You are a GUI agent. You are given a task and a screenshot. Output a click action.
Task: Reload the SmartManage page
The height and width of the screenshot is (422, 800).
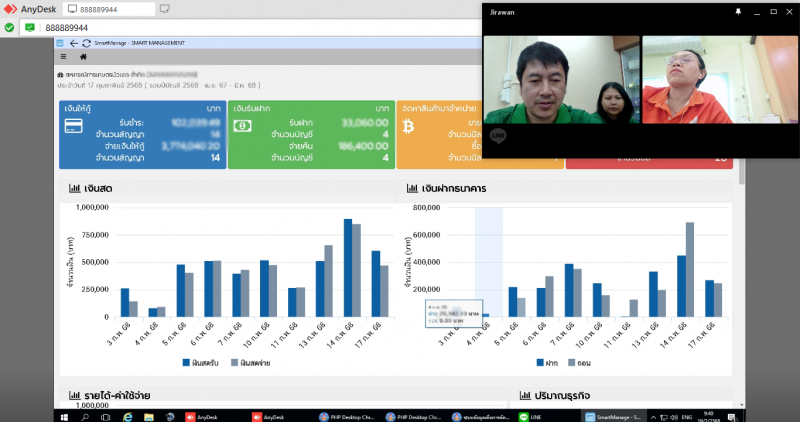tap(86, 43)
